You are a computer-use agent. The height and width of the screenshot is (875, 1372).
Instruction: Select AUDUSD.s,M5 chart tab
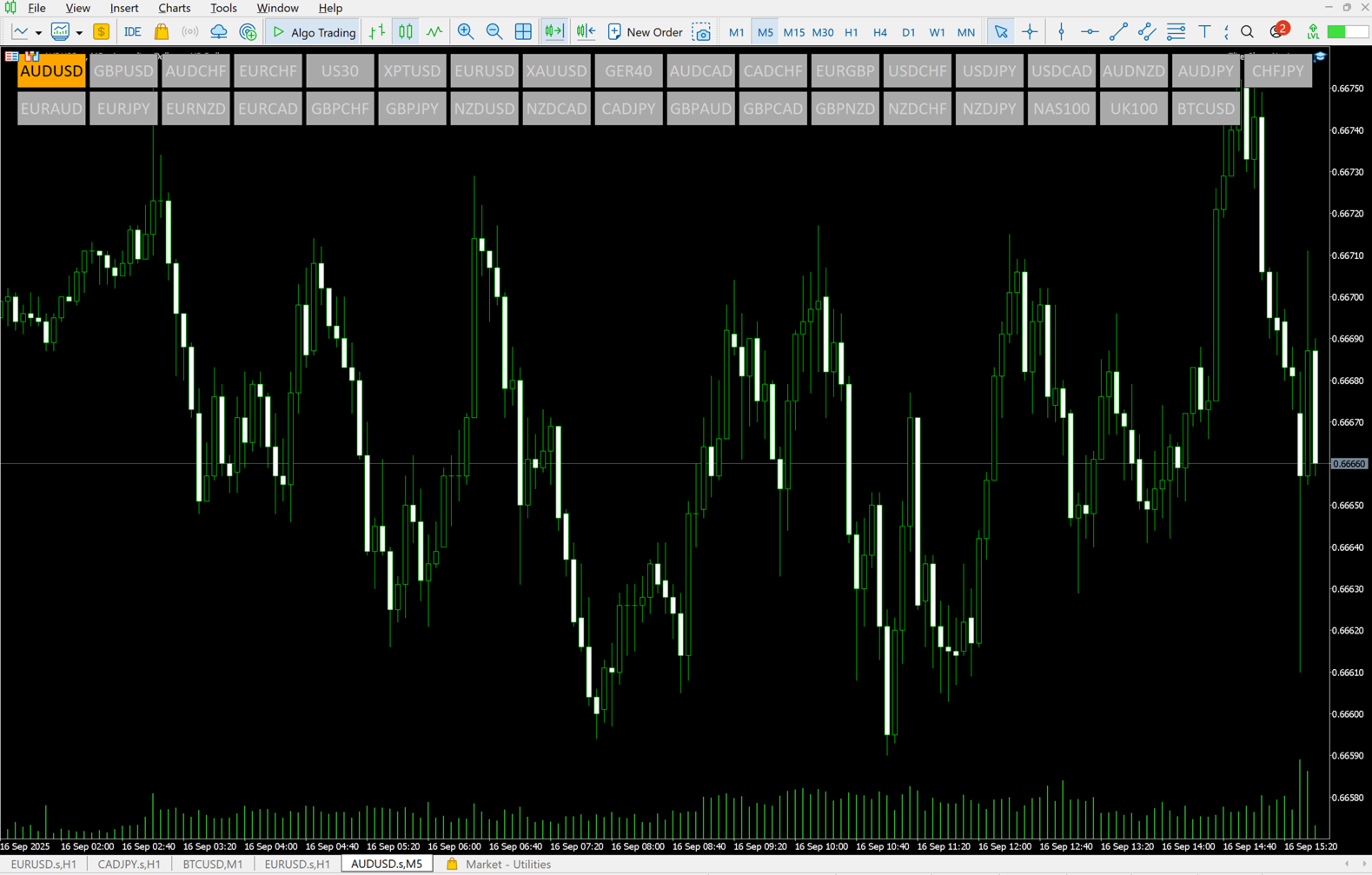387,865
